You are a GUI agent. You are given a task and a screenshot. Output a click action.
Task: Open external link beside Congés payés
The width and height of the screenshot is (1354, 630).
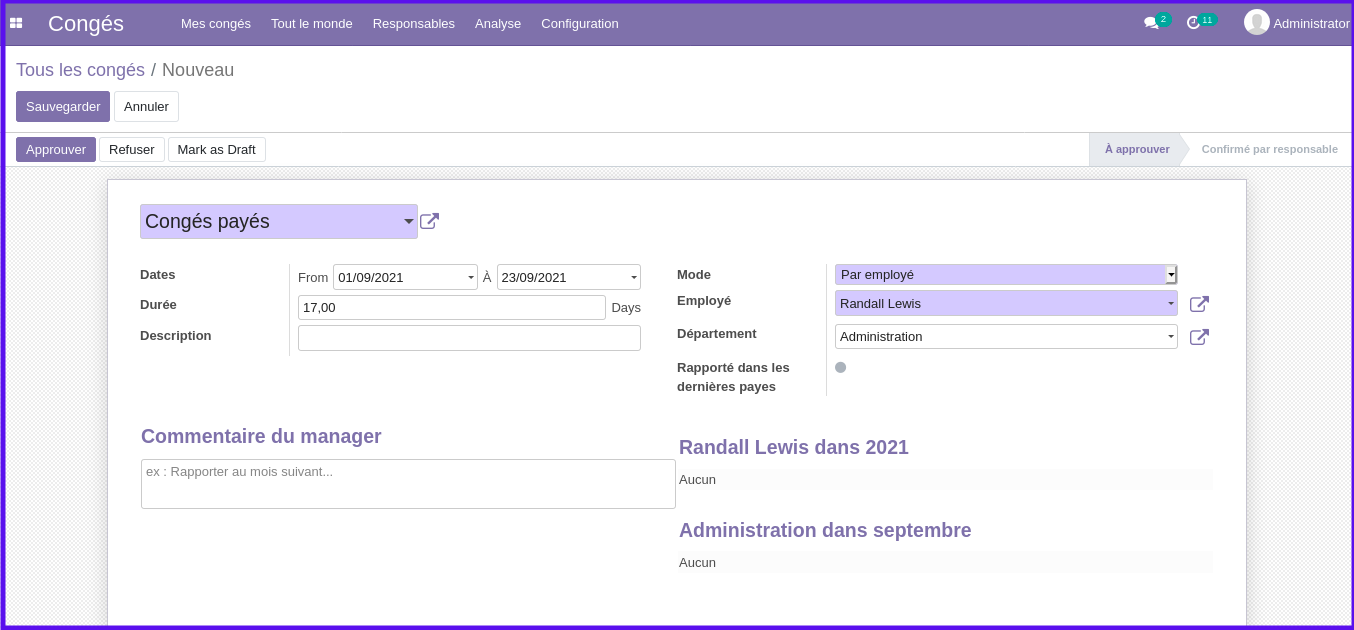click(429, 221)
